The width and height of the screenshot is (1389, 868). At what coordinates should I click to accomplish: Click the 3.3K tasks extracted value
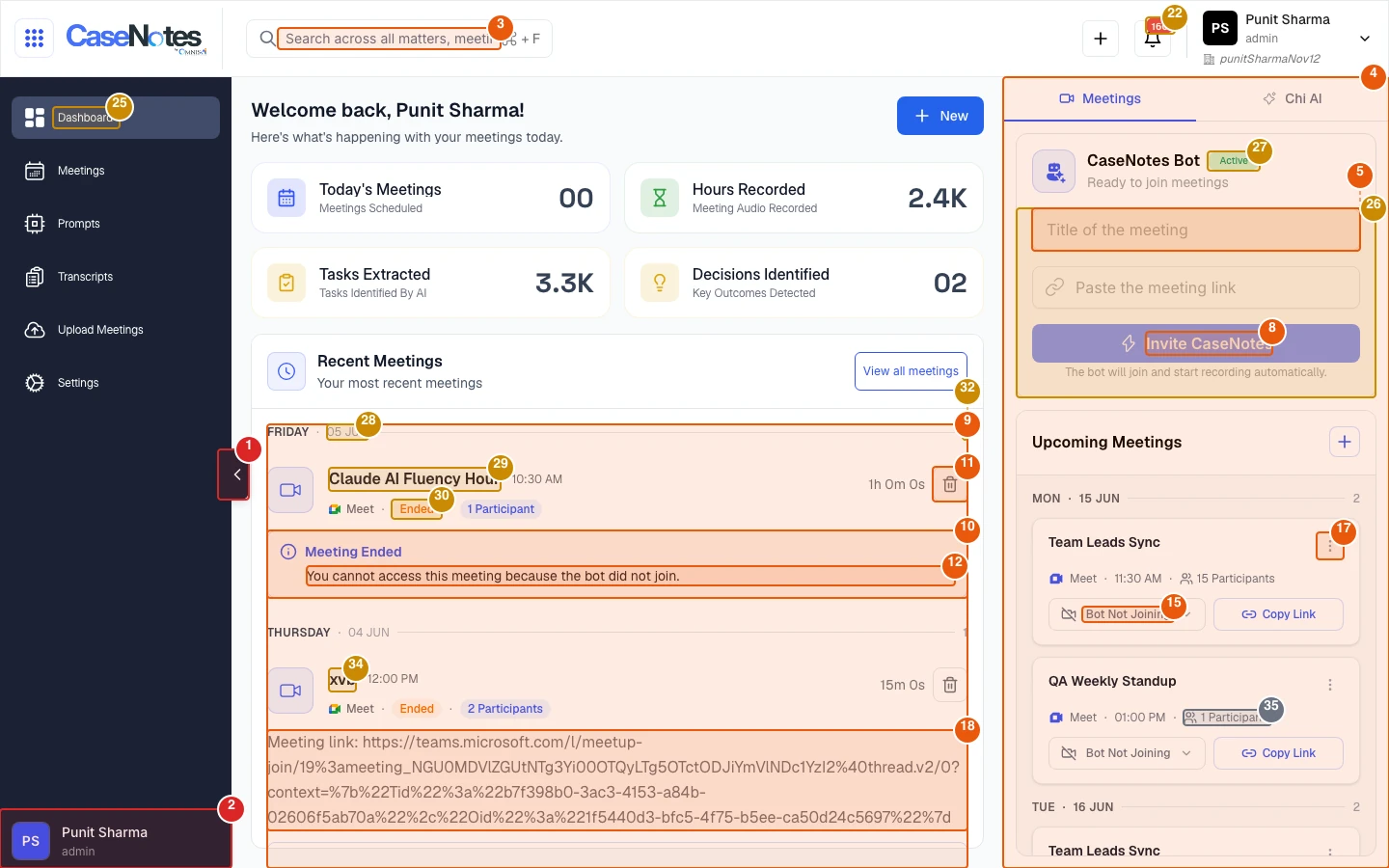(564, 283)
